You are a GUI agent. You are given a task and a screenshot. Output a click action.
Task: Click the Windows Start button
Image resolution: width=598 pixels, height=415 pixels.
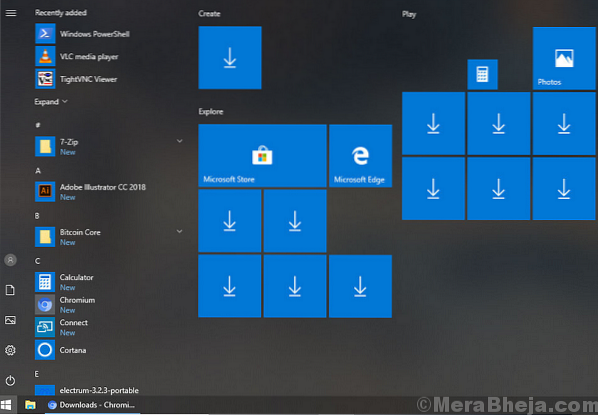6,405
